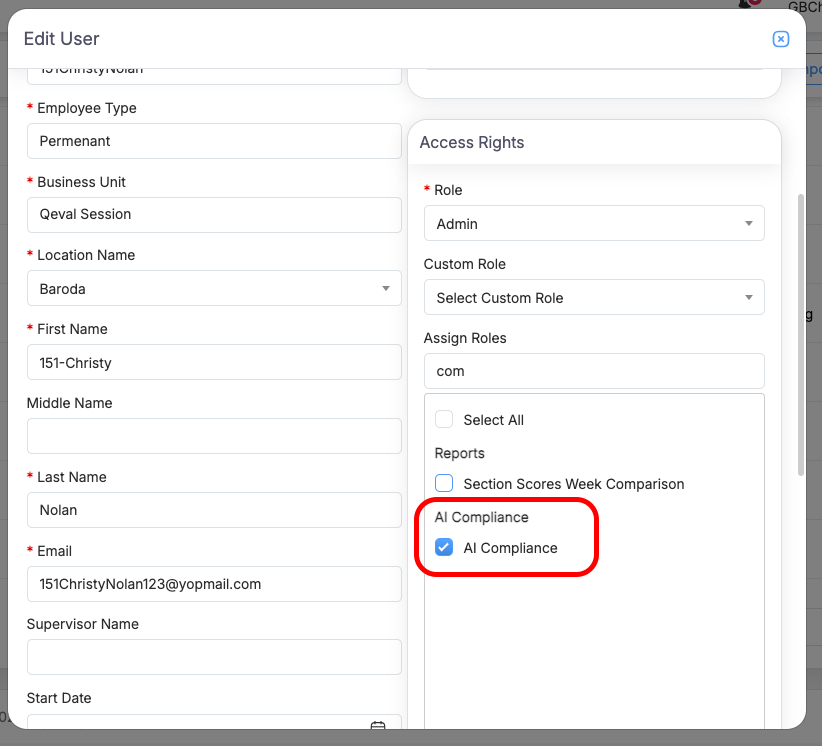This screenshot has height=746, width=822.
Task: Uncheck the AI Compliance checkbox
Action: pos(444,548)
